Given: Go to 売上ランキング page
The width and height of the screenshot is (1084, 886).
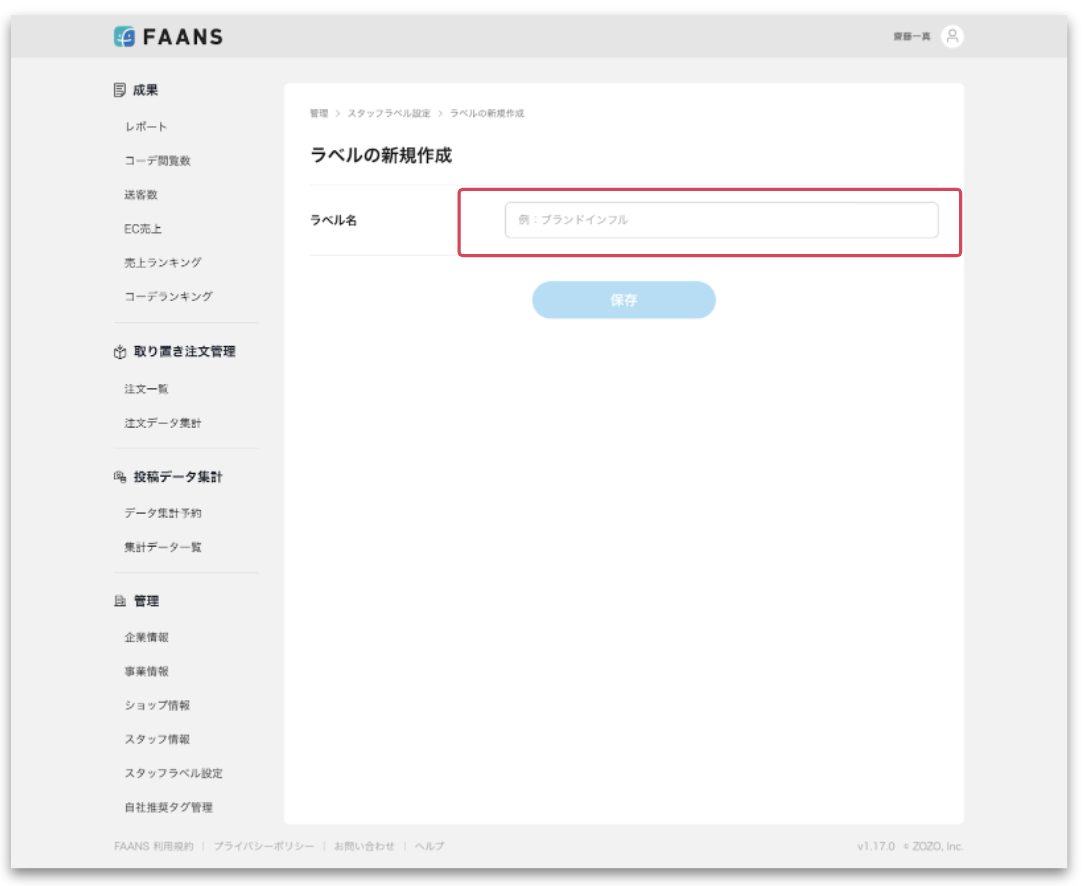Looking at the screenshot, I should tap(163, 262).
